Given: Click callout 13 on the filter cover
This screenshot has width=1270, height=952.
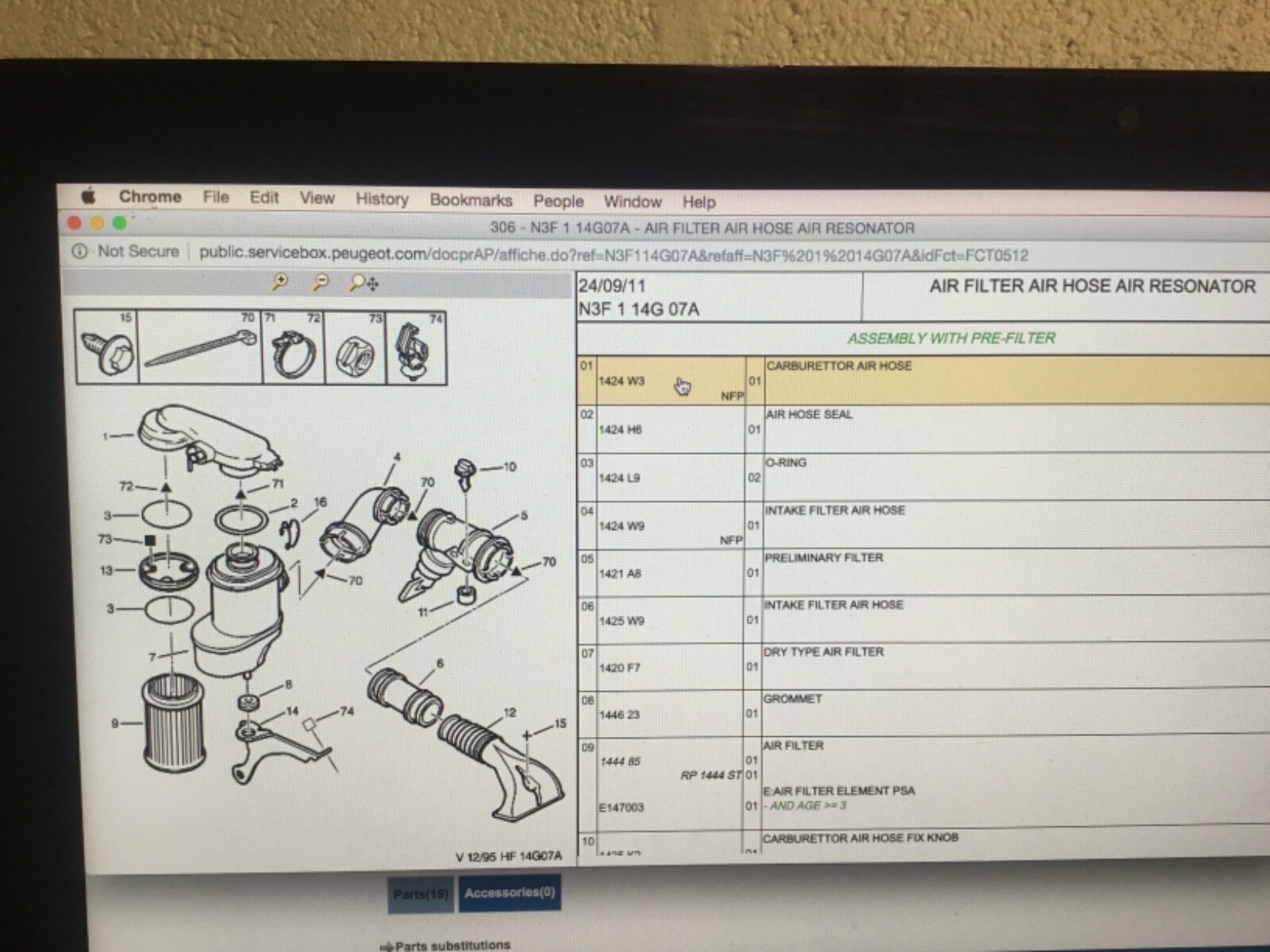Looking at the screenshot, I should (106, 570).
